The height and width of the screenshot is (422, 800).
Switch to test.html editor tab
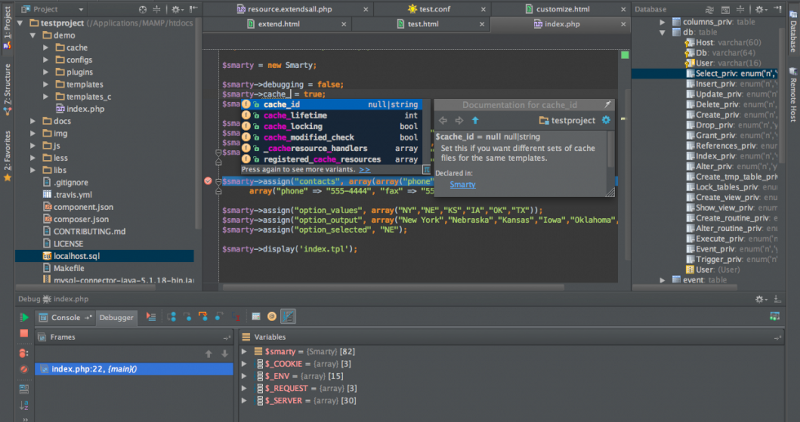(x=422, y=24)
